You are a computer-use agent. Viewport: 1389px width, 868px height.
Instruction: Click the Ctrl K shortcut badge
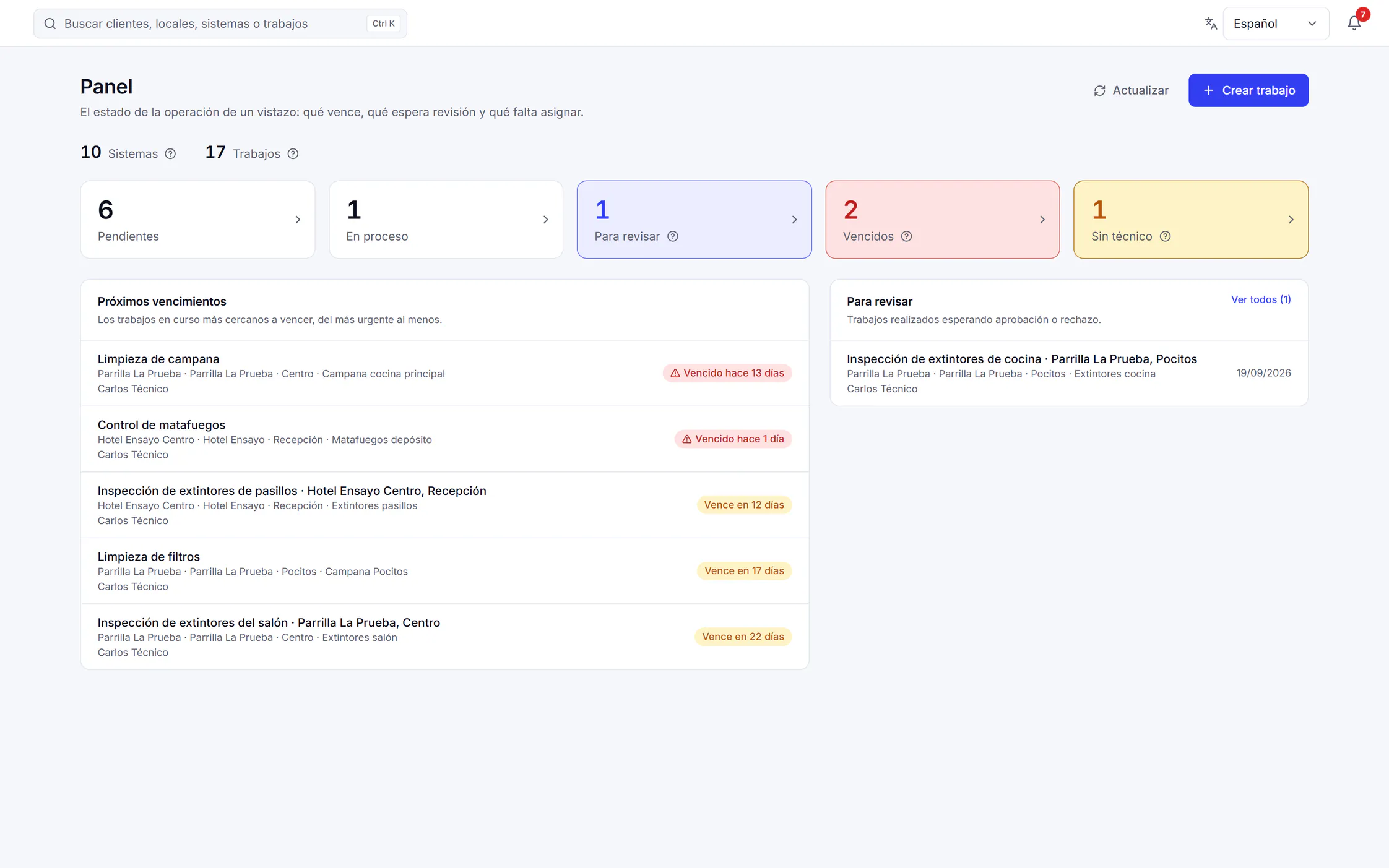click(383, 24)
